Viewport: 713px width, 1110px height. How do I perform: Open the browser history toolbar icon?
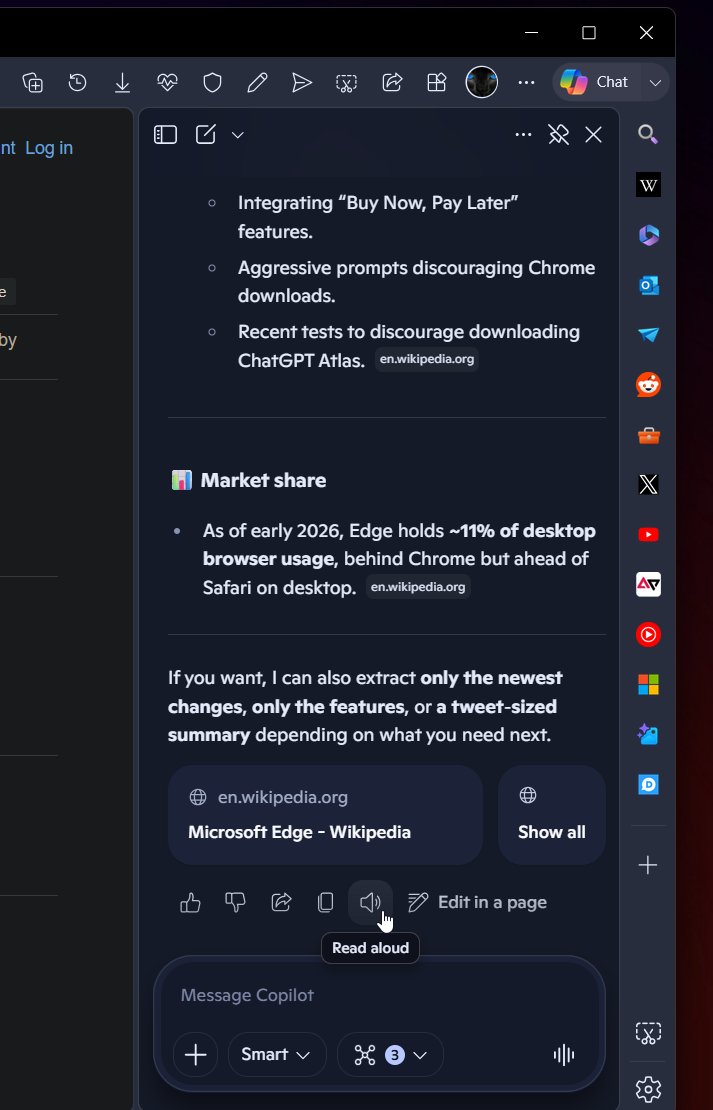point(77,83)
